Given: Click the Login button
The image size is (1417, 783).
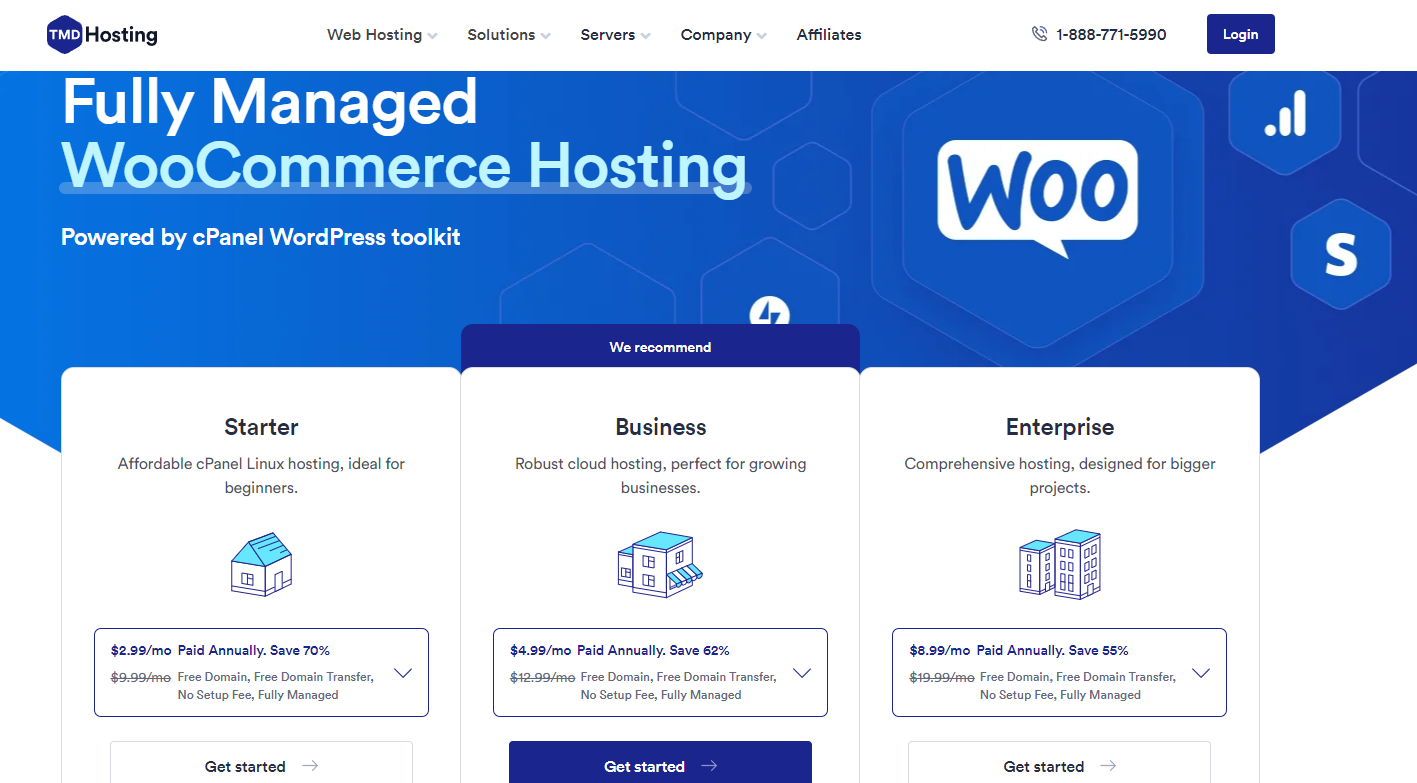Looking at the screenshot, I should pos(1240,34).
